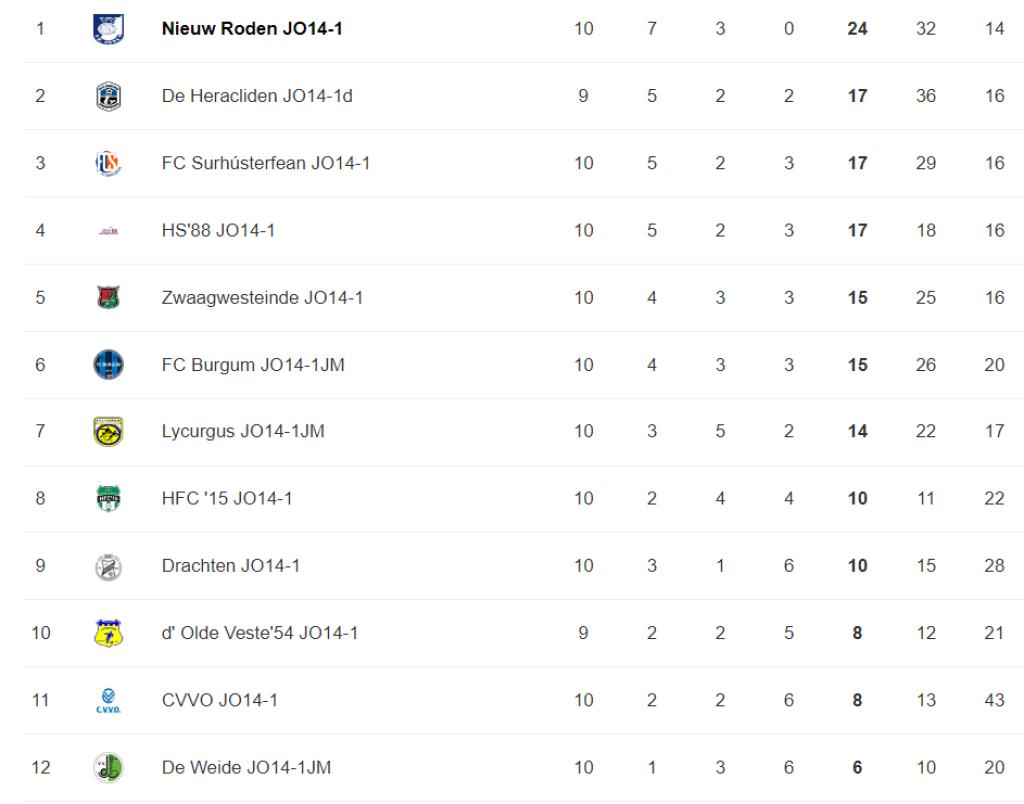Click the De Heracliden club crest
1024x804 pixels.
pyautogui.click(x=108, y=96)
